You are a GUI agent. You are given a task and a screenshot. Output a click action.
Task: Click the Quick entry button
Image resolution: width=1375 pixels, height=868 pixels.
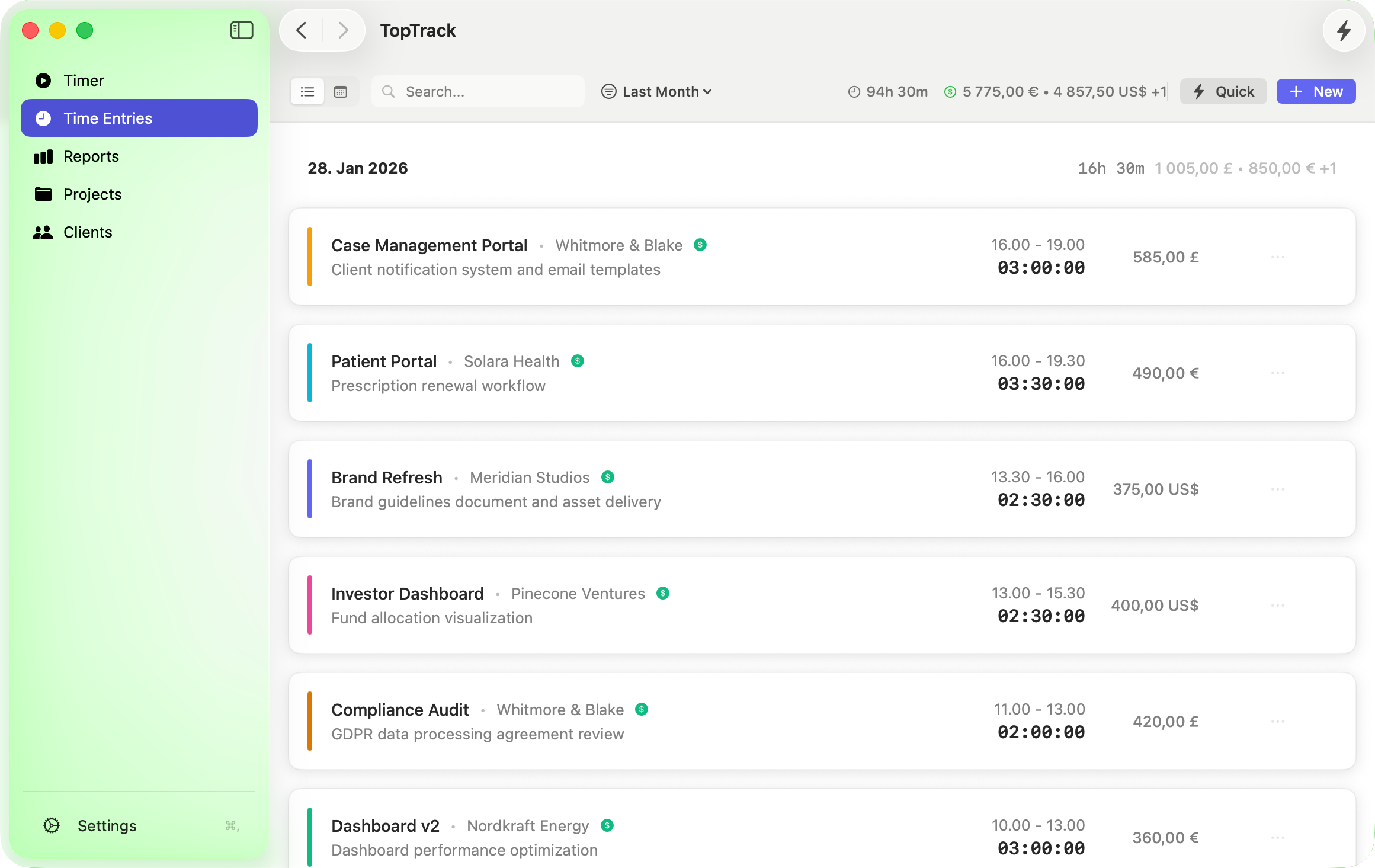[1223, 92]
